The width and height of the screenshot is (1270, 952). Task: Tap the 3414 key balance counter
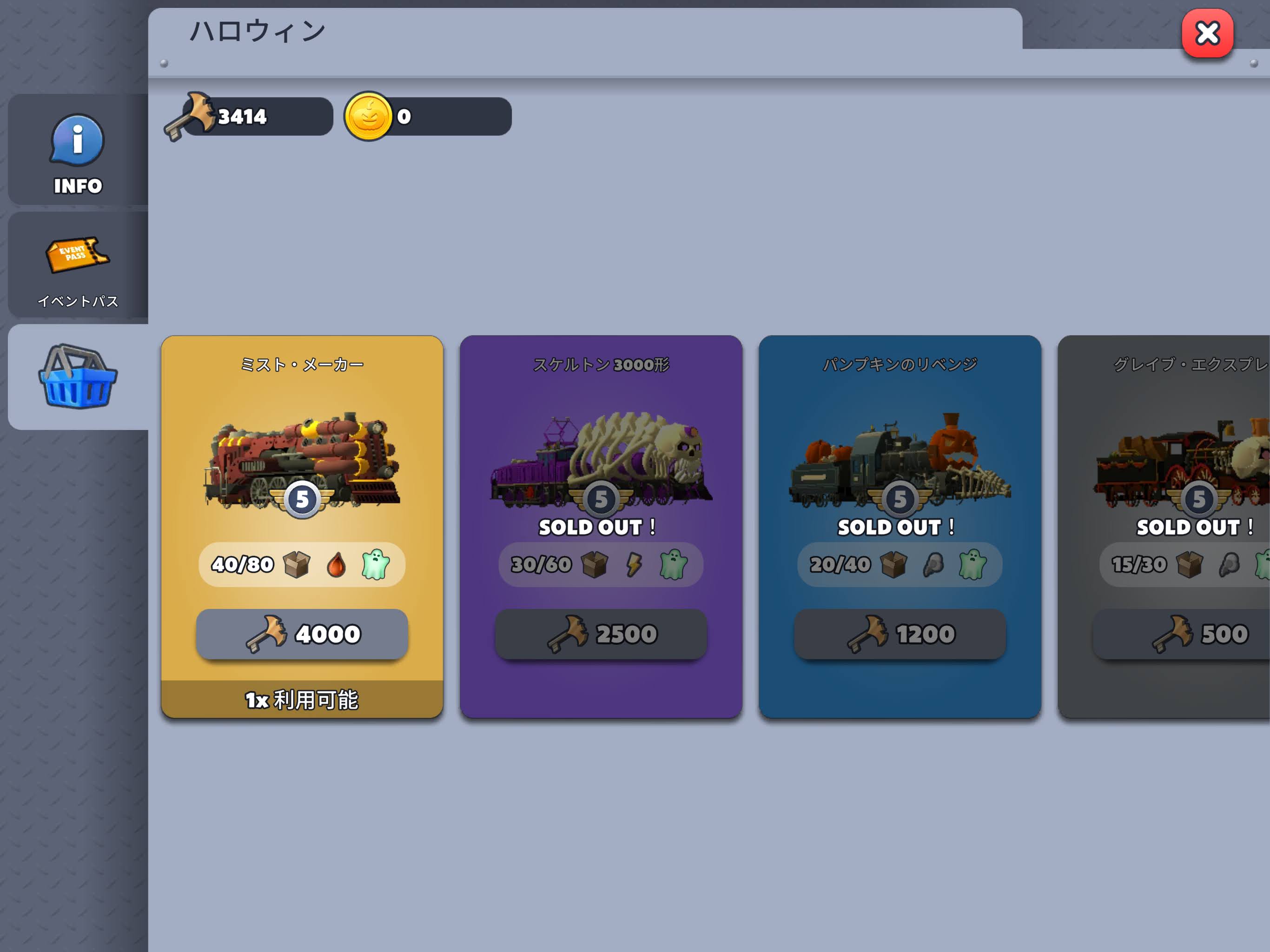pos(256,117)
